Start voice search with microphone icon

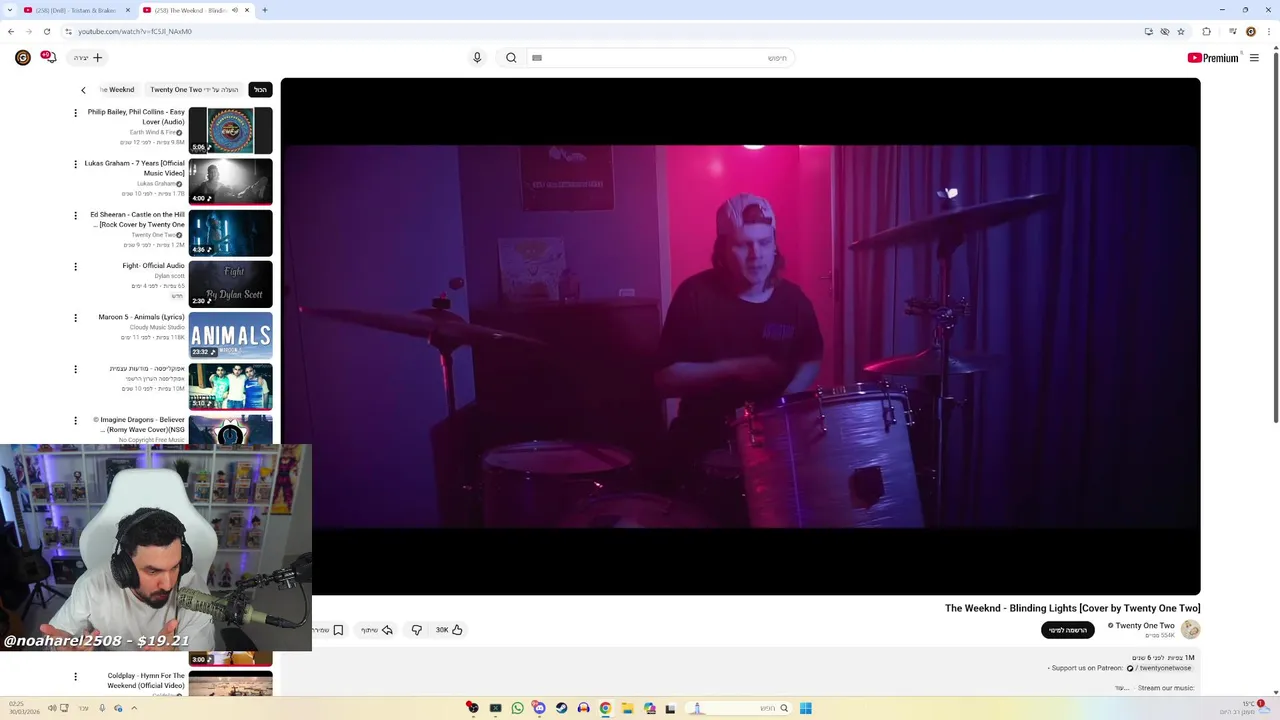pyautogui.click(x=477, y=58)
